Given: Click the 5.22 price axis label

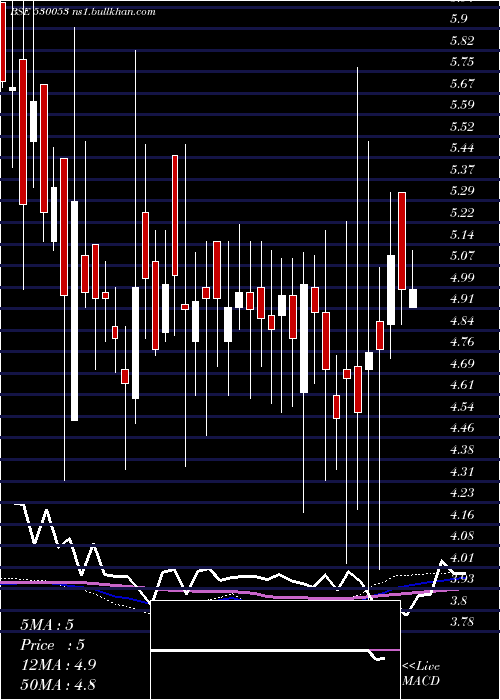Looking at the screenshot, I should click(x=462, y=212).
